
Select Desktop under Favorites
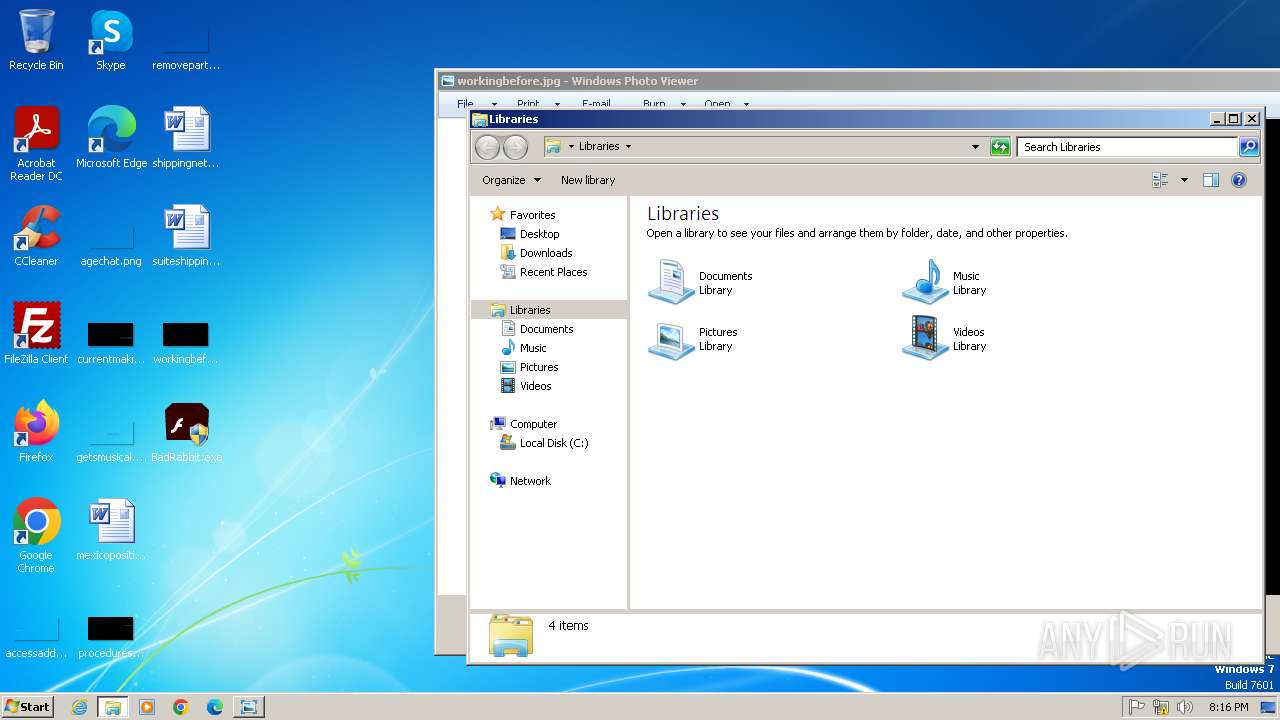[539, 234]
